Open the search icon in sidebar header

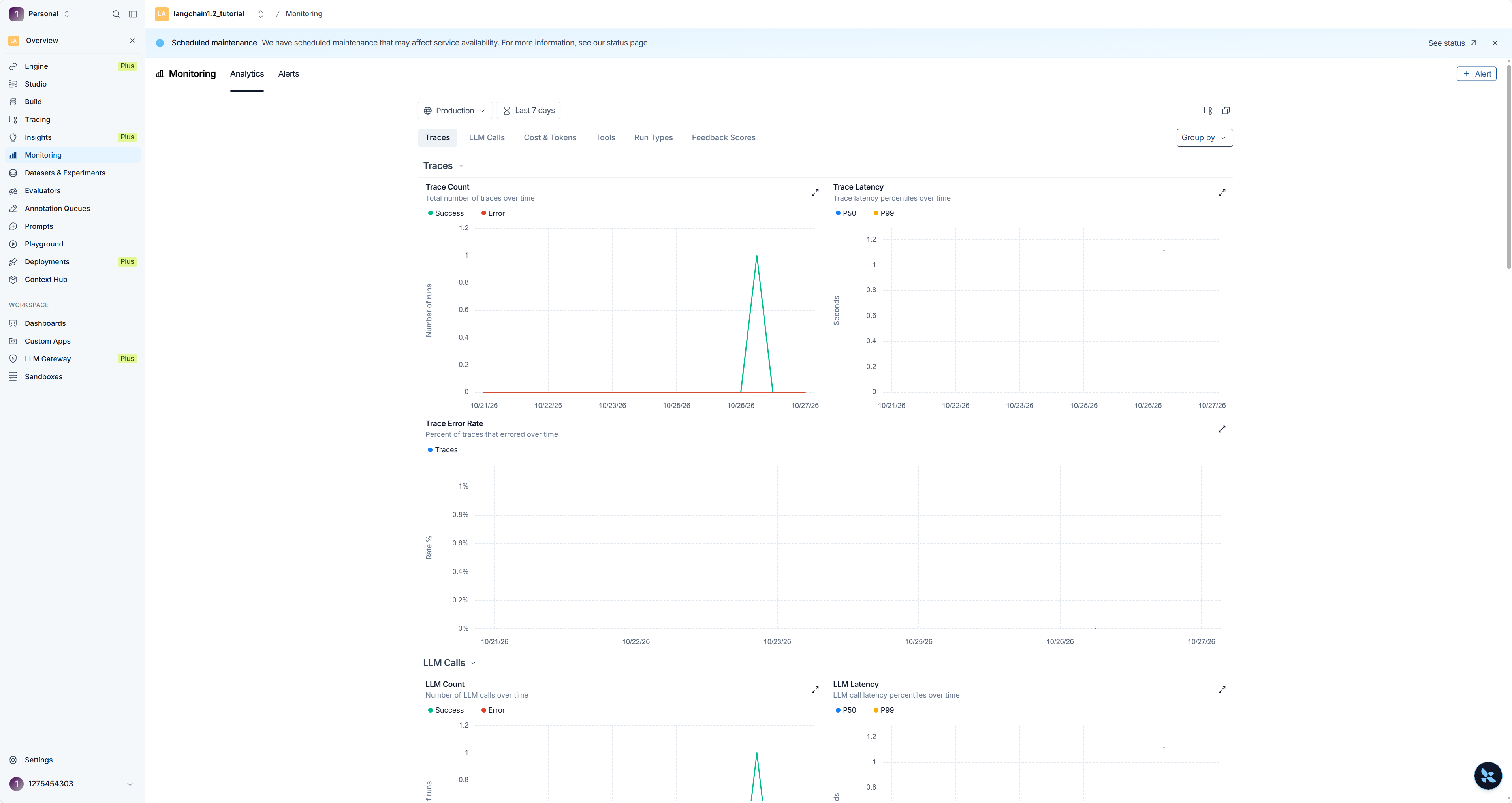pos(116,14)
